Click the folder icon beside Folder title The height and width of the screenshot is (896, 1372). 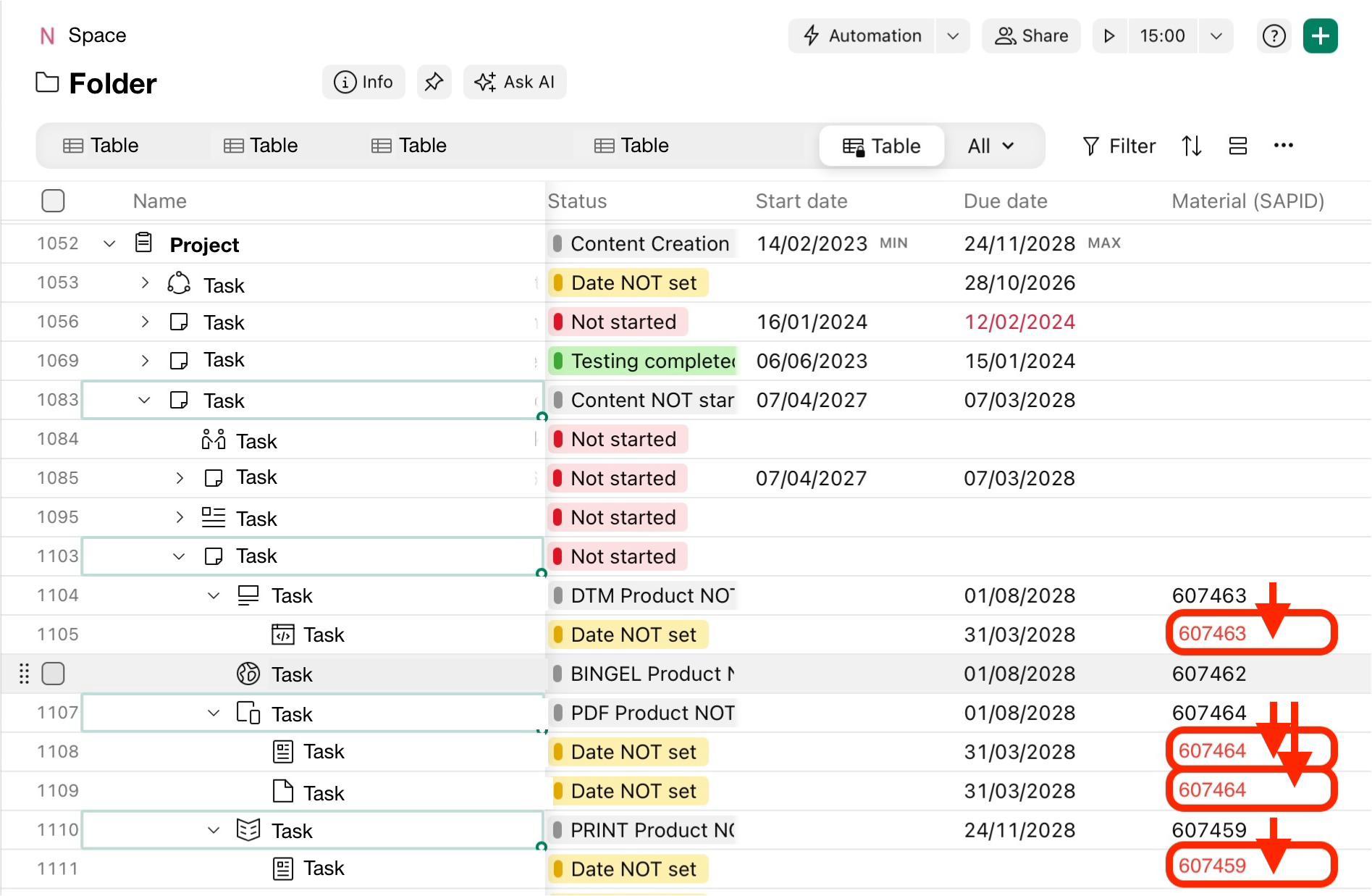(x=48, y=83)
